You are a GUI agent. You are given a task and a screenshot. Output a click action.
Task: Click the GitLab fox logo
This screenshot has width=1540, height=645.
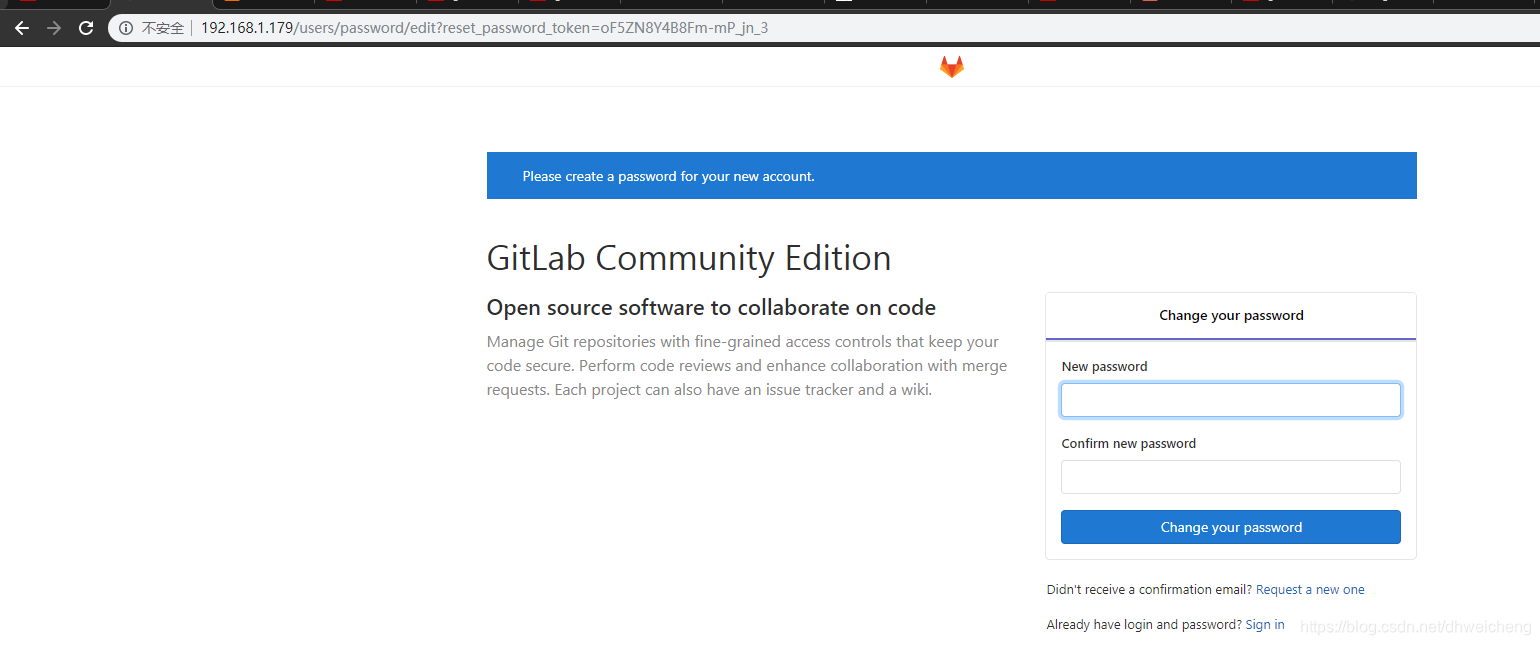951,67
